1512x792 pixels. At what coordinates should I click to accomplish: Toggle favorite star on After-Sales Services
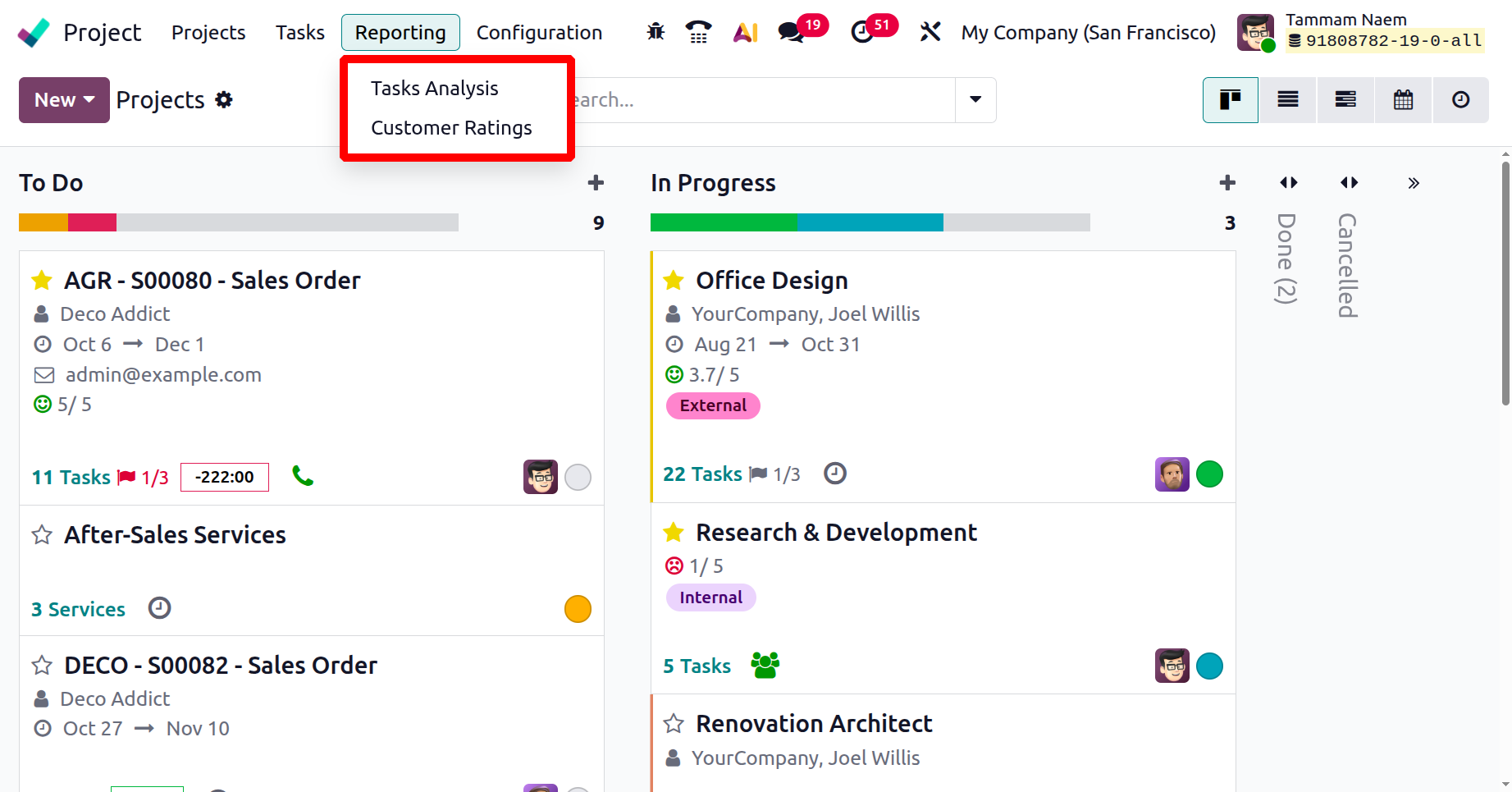[42, 535]
